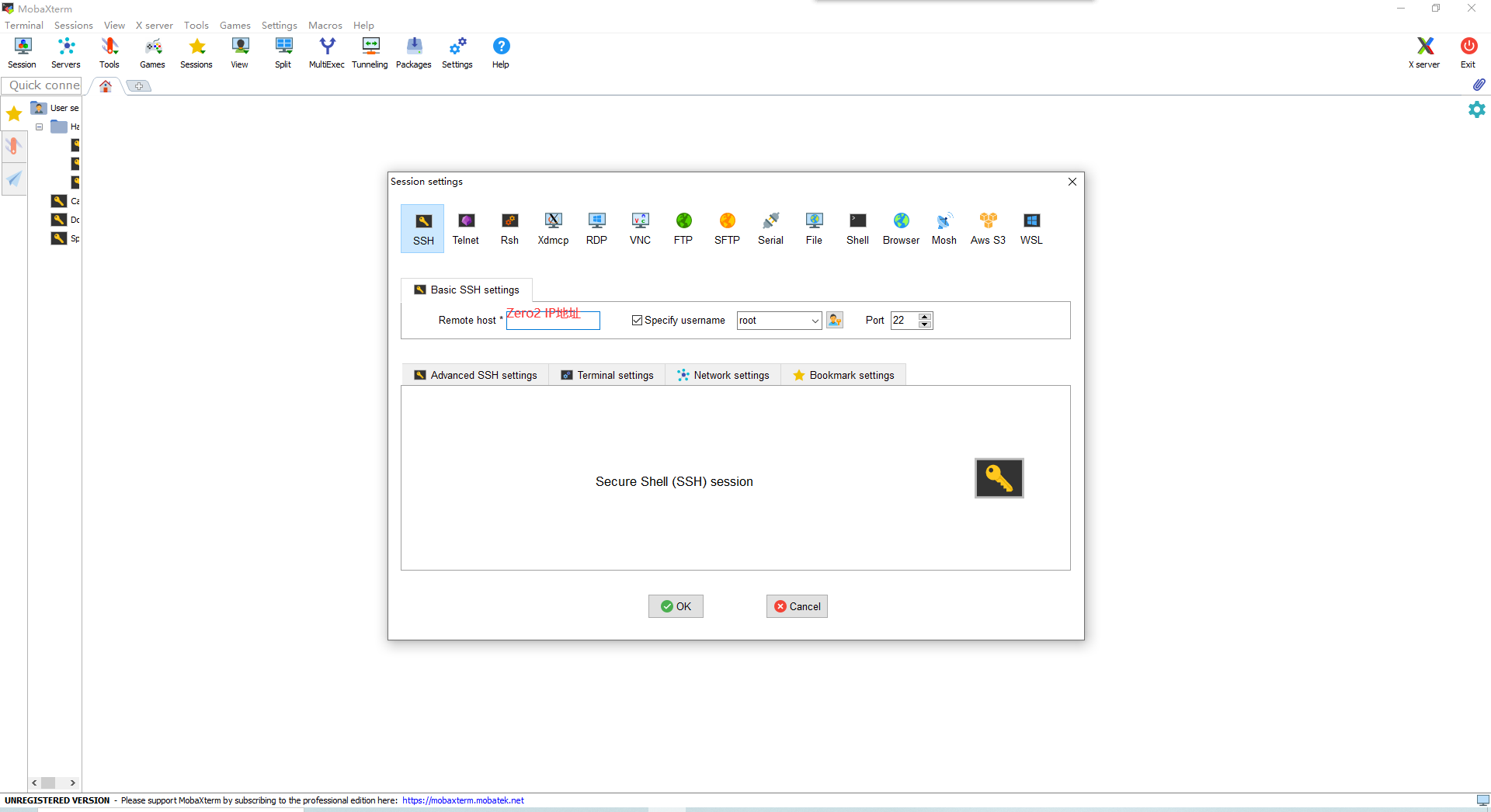
Task: Pick the SFTP session type
Action: (727, 228)
